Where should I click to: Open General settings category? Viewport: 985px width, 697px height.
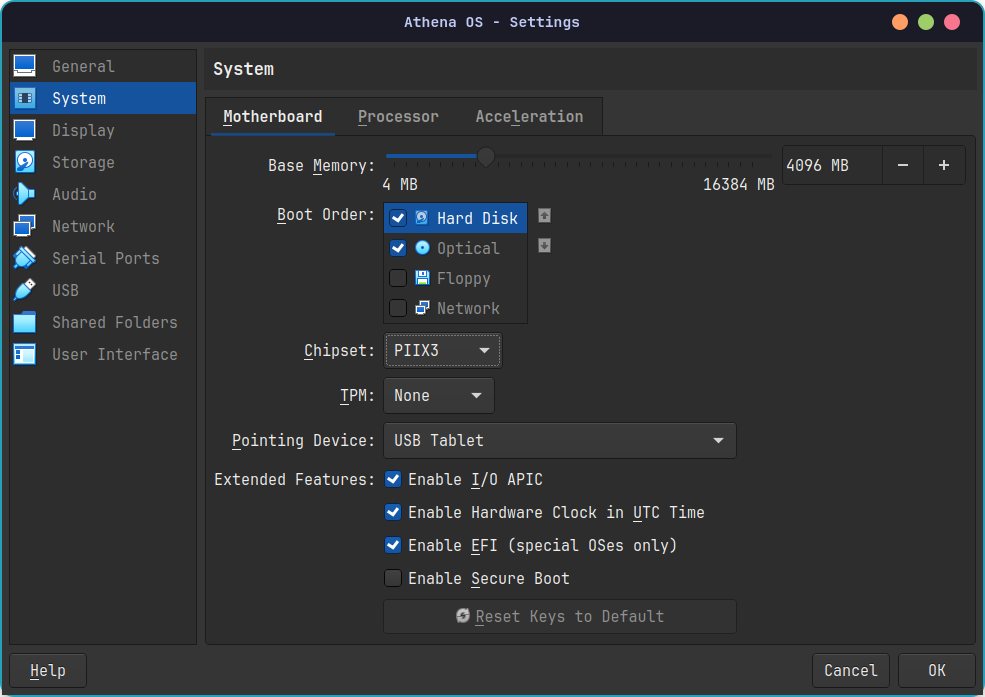(x=103, y=66)
